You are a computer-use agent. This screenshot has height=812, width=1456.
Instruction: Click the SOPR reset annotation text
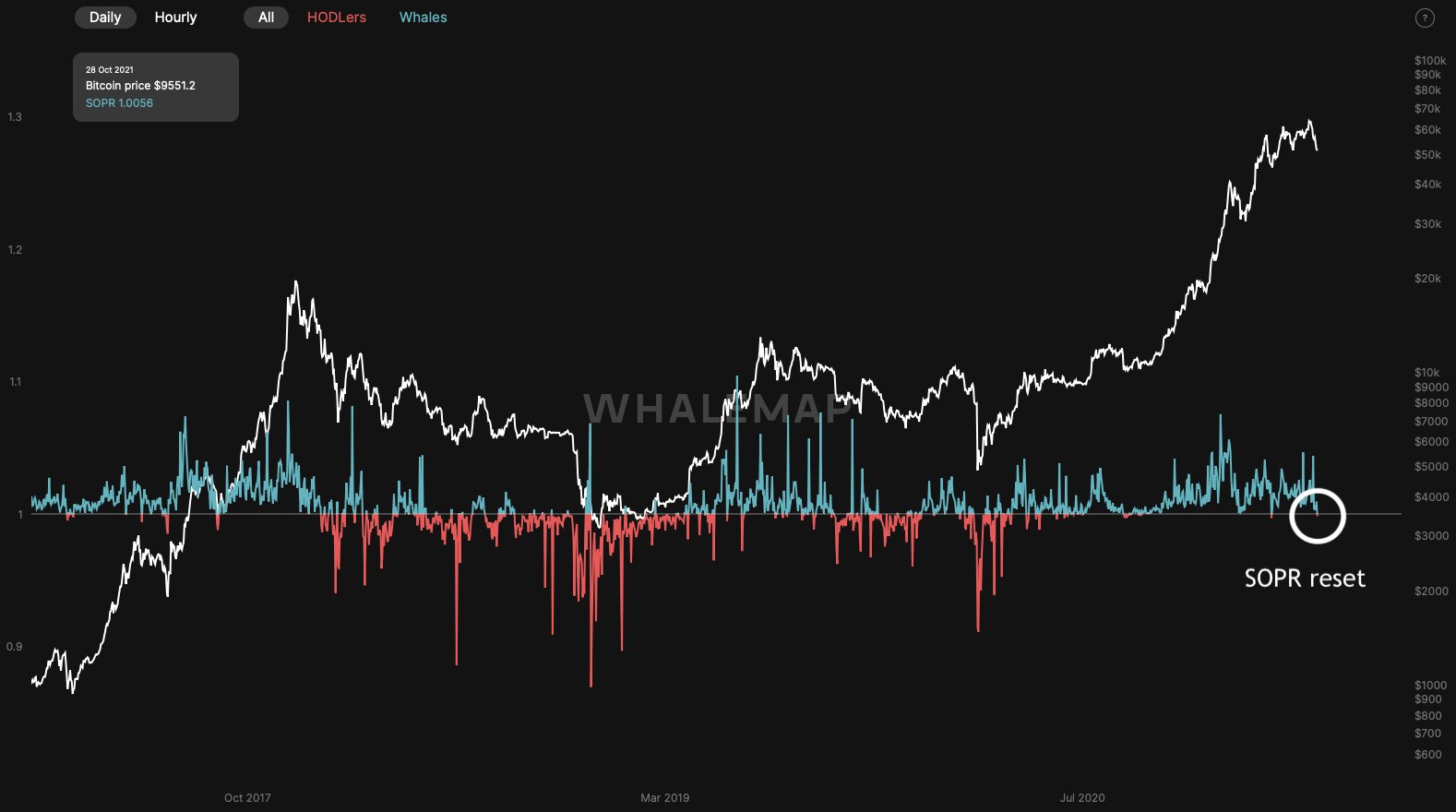pyautogui.click(x=1304, y=579)
